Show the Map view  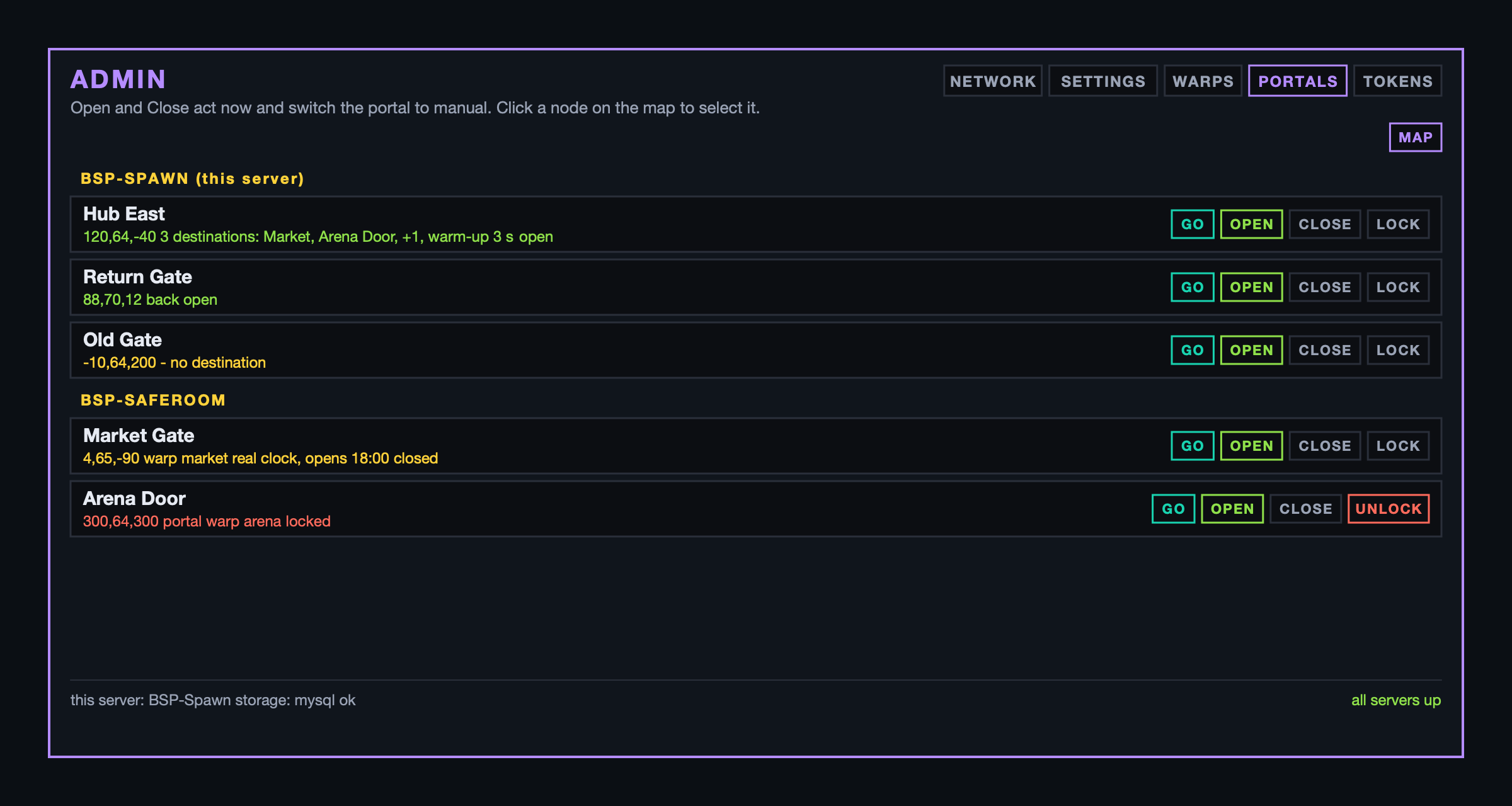pos(1416,137)
